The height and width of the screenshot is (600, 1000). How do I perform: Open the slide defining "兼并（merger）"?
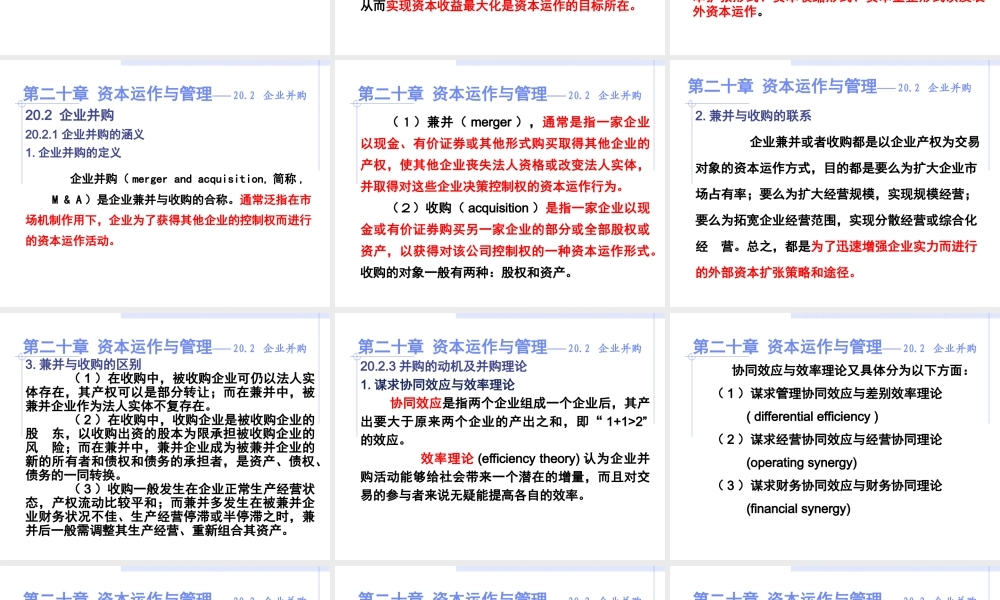point(500,190)
